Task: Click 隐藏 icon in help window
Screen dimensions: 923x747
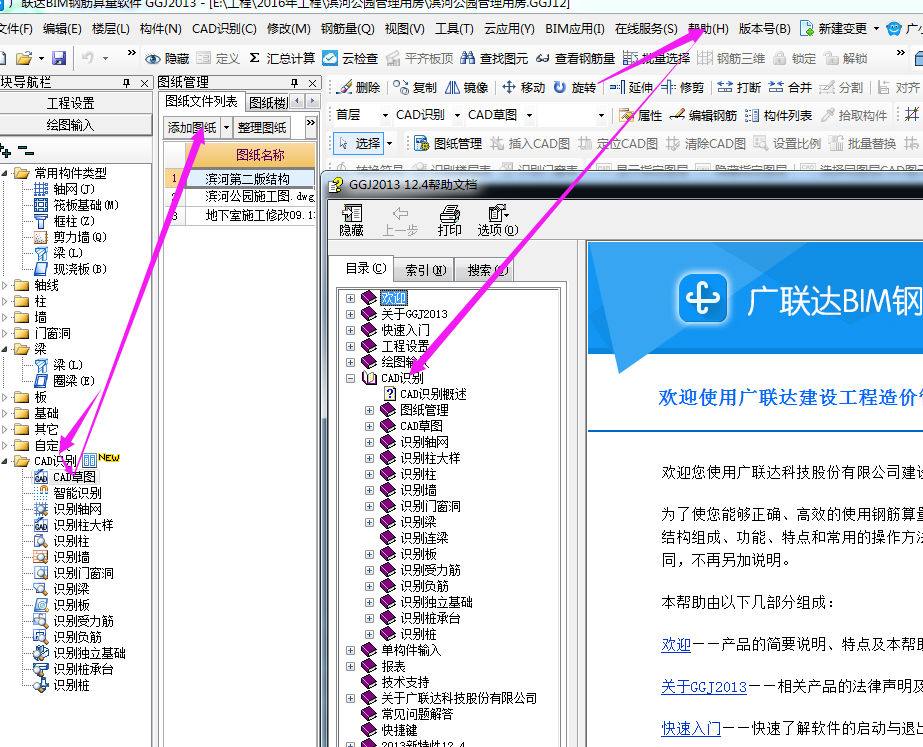Action: 351,220
